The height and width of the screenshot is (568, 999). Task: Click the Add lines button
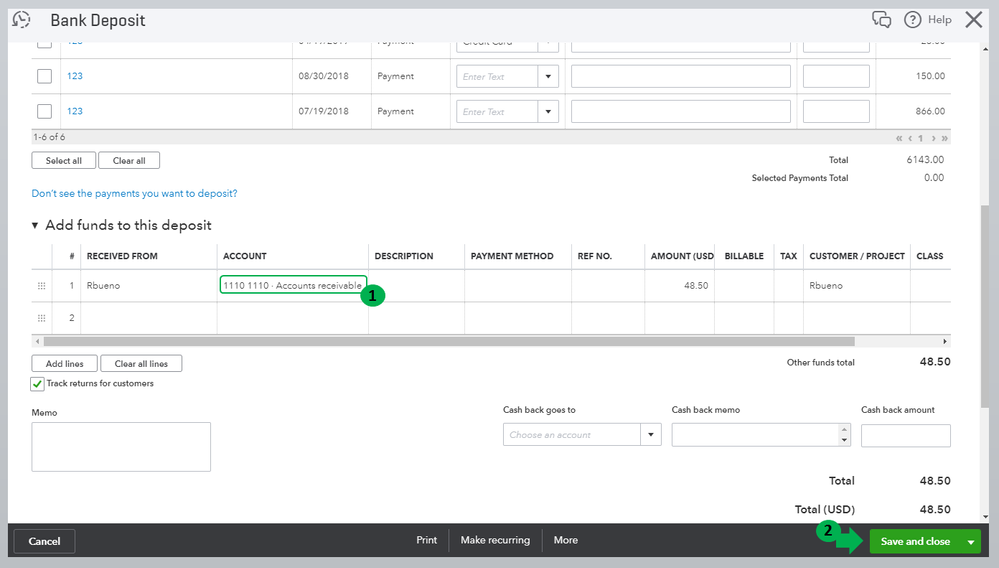coord(64,364)
